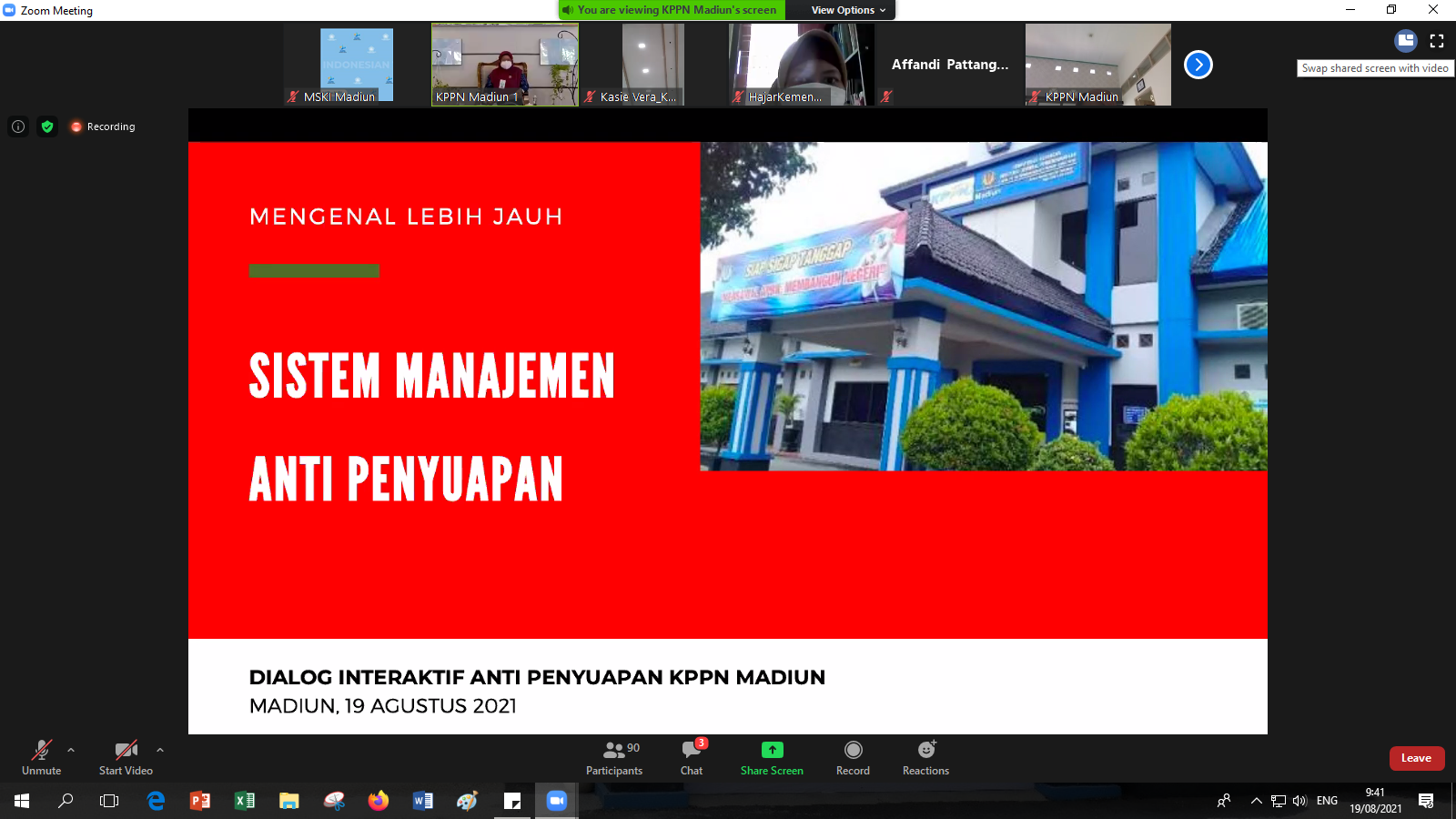This screenshot has height=819, width=1456.
Task: Enter full screen mode
Action: 1437,41
